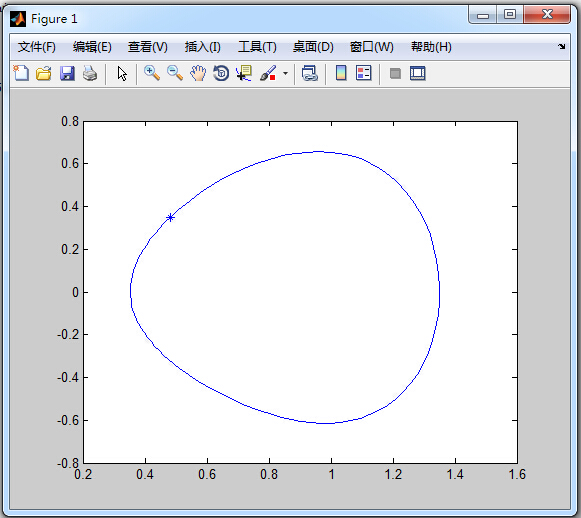This screenshot has width=581, height=518.
Task: Open the 工具(T) menu
Action: click(257, 47)
